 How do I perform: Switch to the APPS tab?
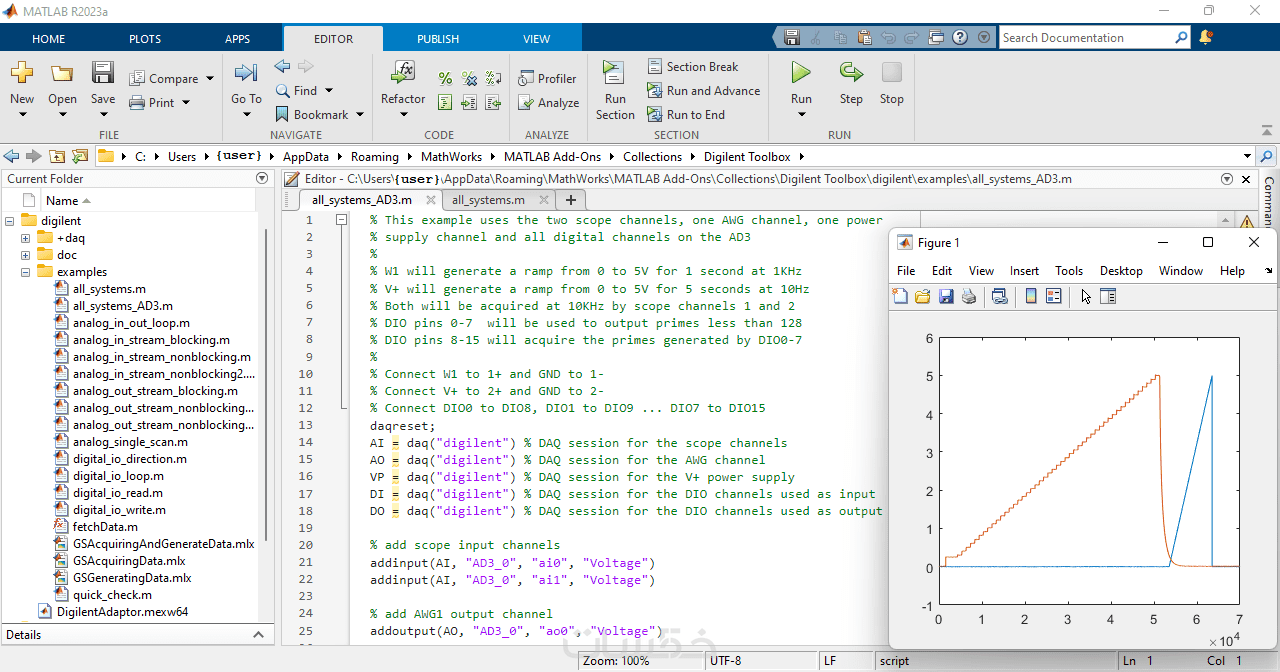[x=238, y=38]
